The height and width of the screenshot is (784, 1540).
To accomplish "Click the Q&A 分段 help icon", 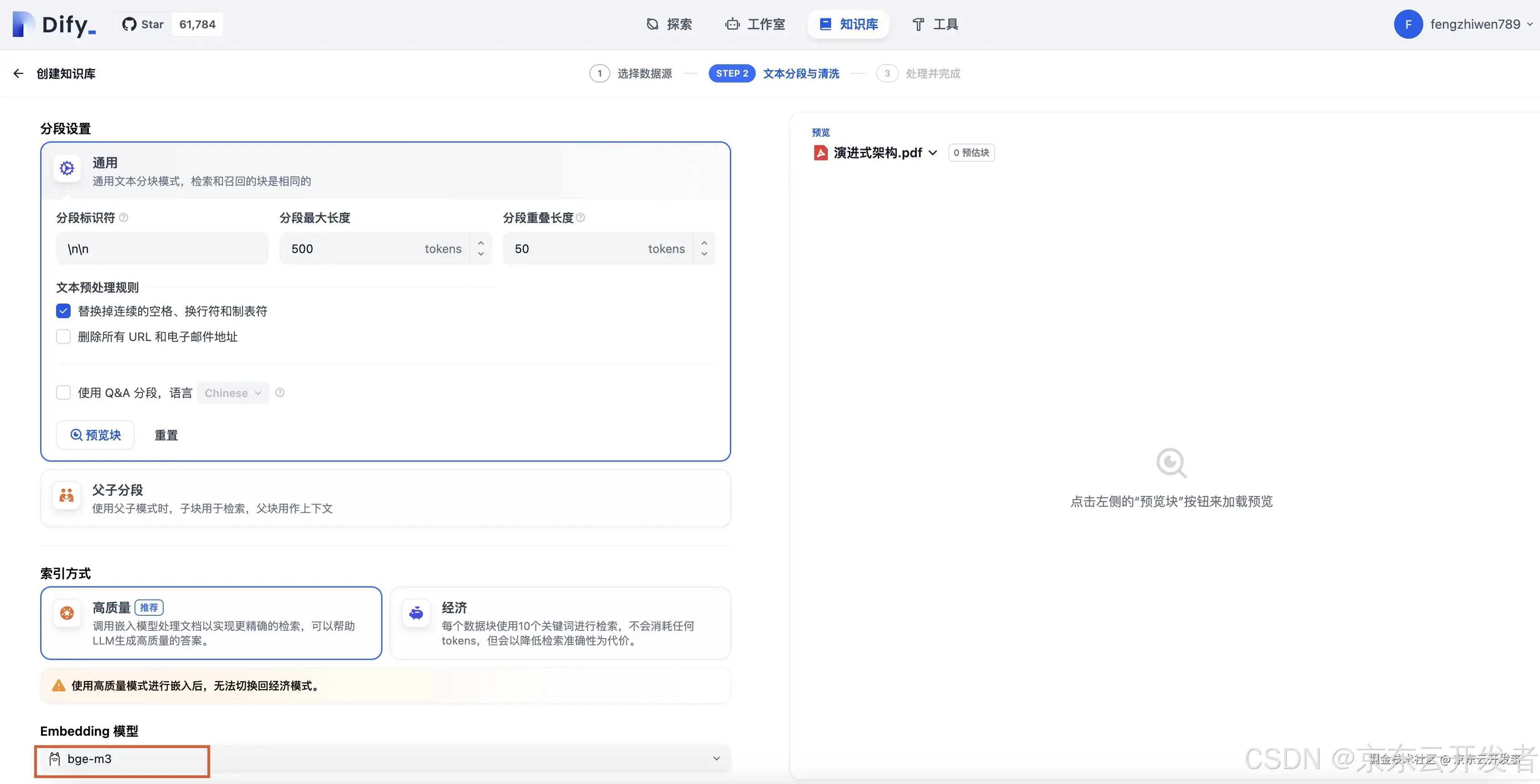I will point(280,392).
